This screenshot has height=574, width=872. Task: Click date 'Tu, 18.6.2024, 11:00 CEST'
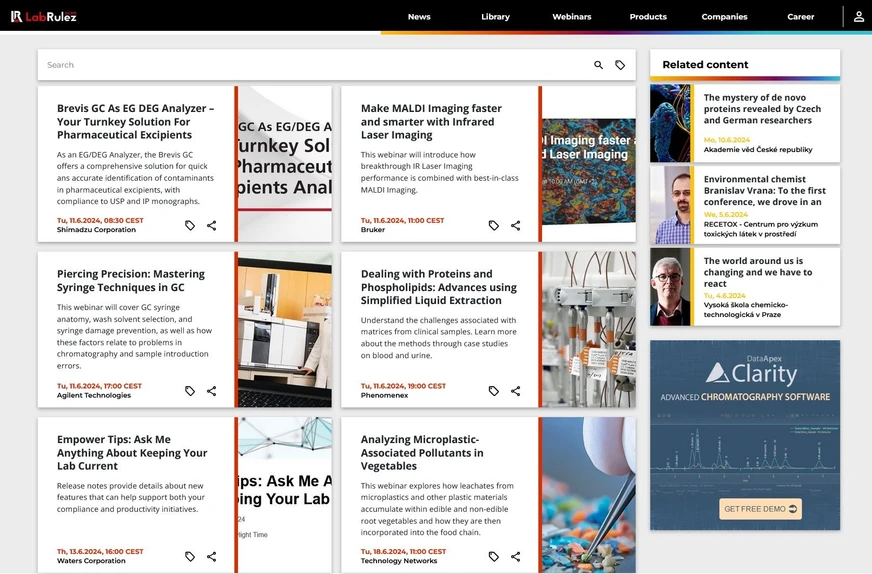point(403,551)
